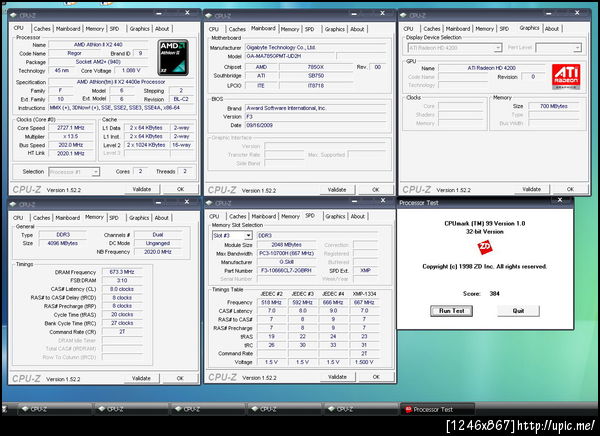
Task: Click title bar icon of the CPU-Z SPD window
Action: pyautogui.click(x=209, y=203)
